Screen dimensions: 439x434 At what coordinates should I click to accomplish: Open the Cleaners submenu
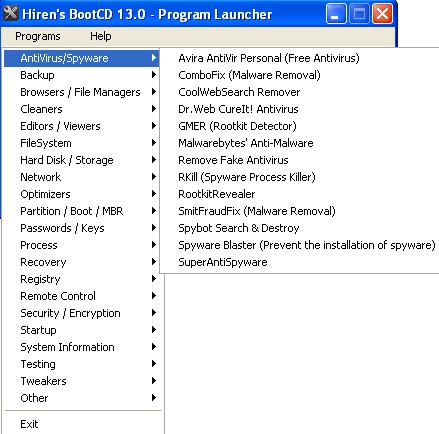(x=81, y=109)
